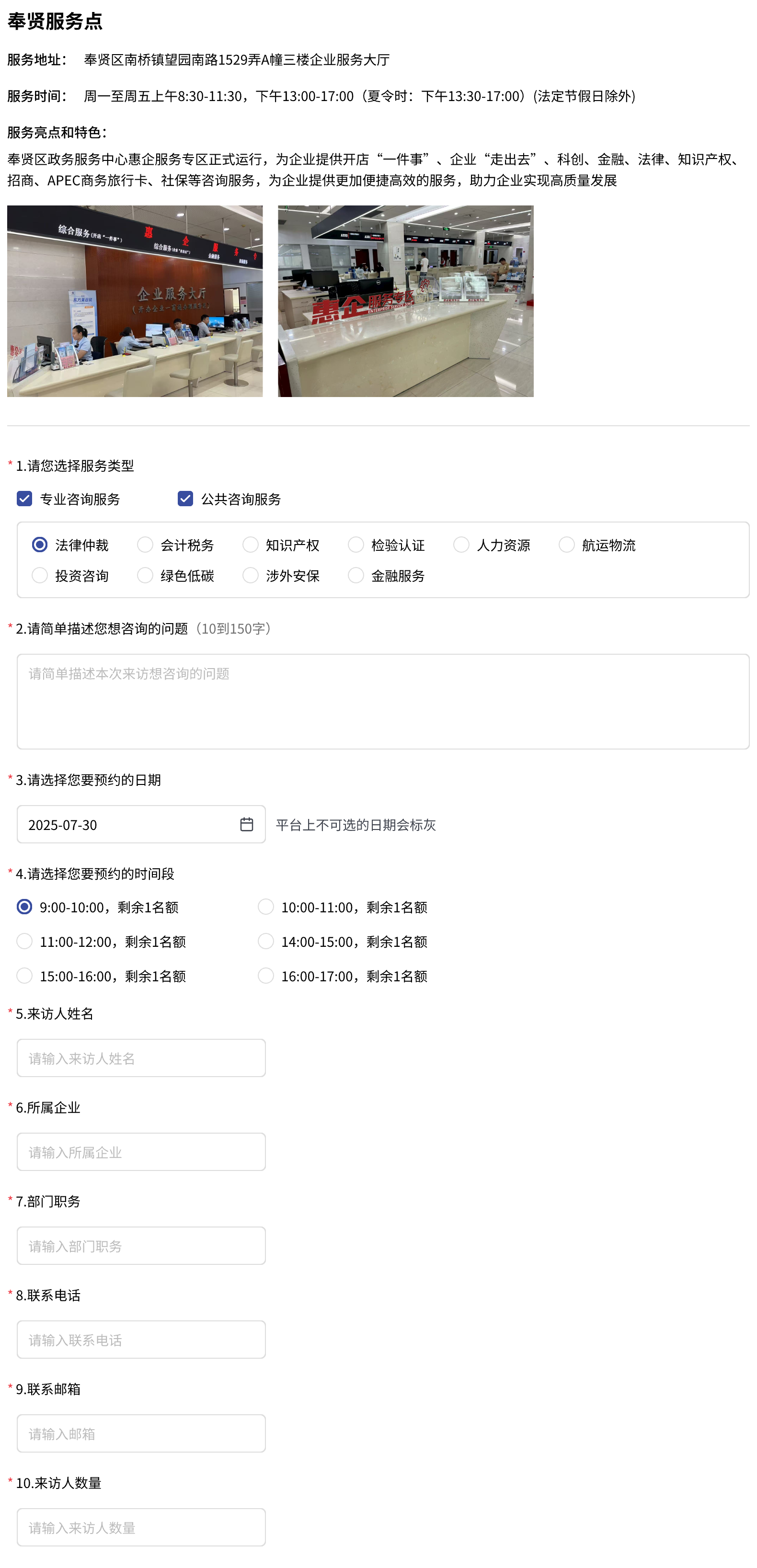
Task: Click the 来访人数量 input field
Action: [141, 1527]
